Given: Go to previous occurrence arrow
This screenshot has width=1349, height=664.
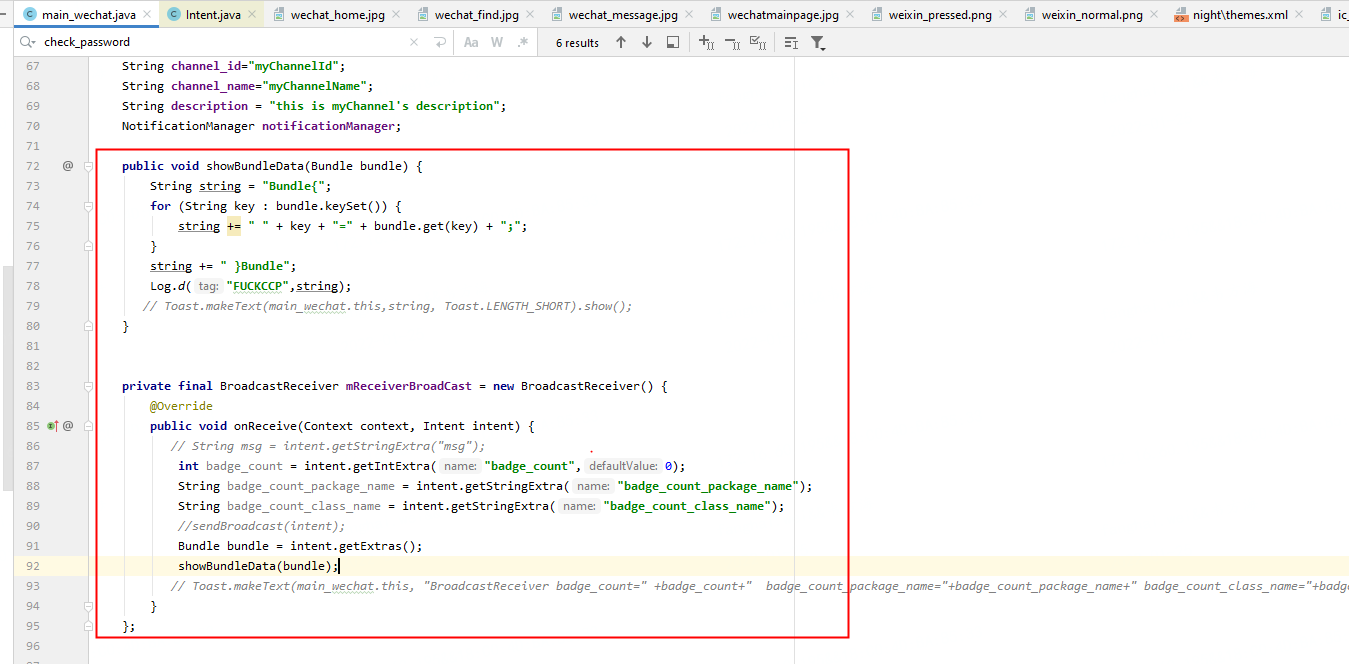Looking at the screenshot, I should click(621, 42).
